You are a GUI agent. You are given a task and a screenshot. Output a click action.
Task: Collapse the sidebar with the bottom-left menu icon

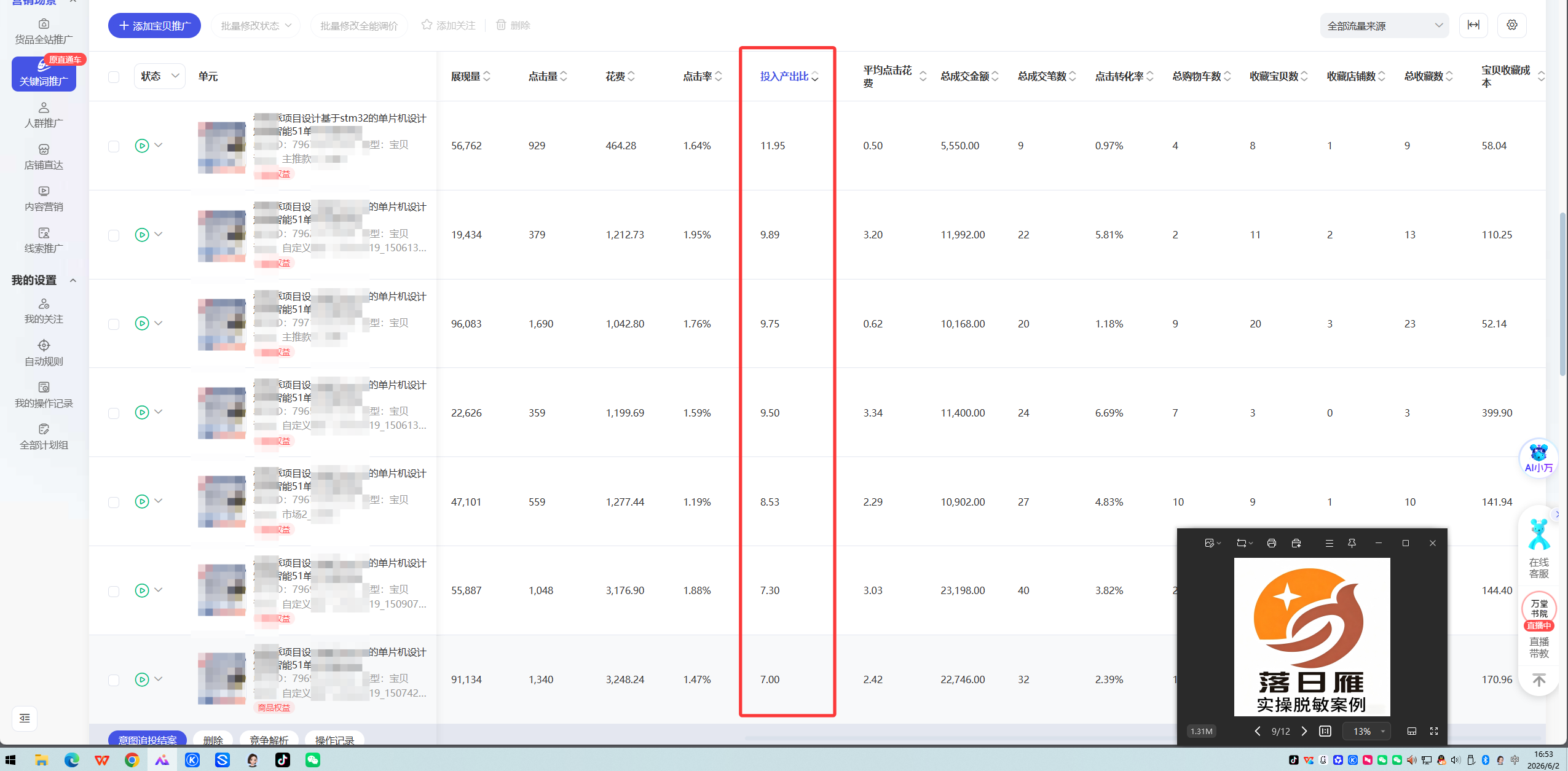(x=25, y=718)
